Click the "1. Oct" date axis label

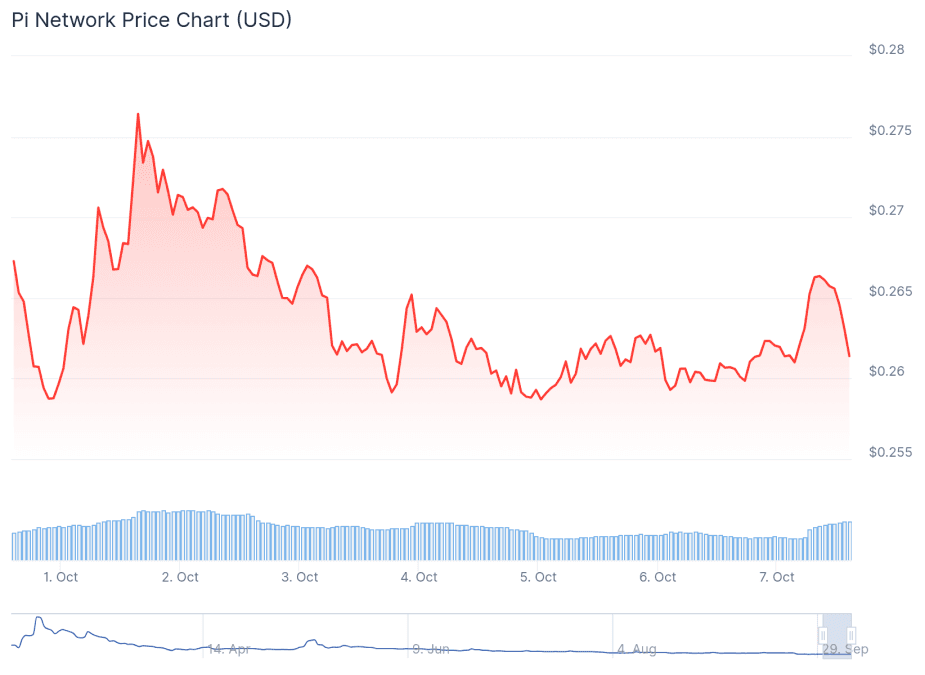tap(60, 577)
